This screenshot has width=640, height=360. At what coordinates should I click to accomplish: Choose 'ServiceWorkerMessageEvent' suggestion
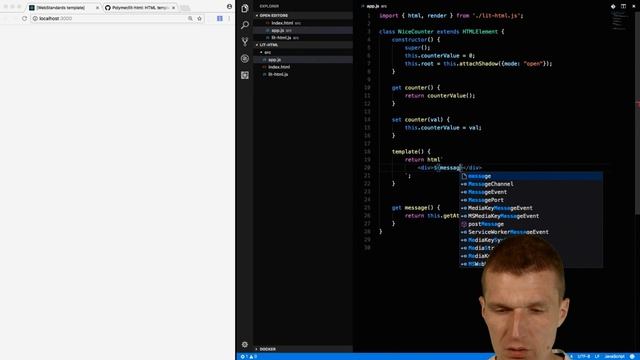pyautogui.click(x=531, y=232)
